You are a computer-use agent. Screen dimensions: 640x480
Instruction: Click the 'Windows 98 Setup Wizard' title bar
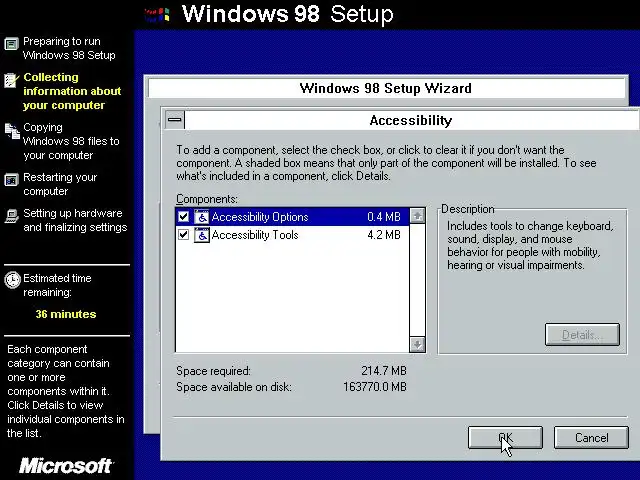386,88
